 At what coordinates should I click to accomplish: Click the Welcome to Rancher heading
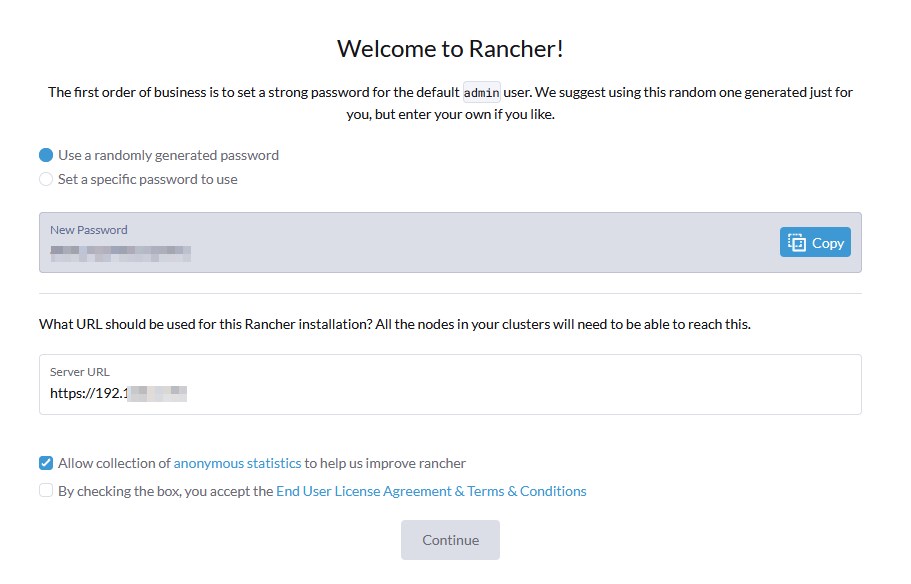450,48
